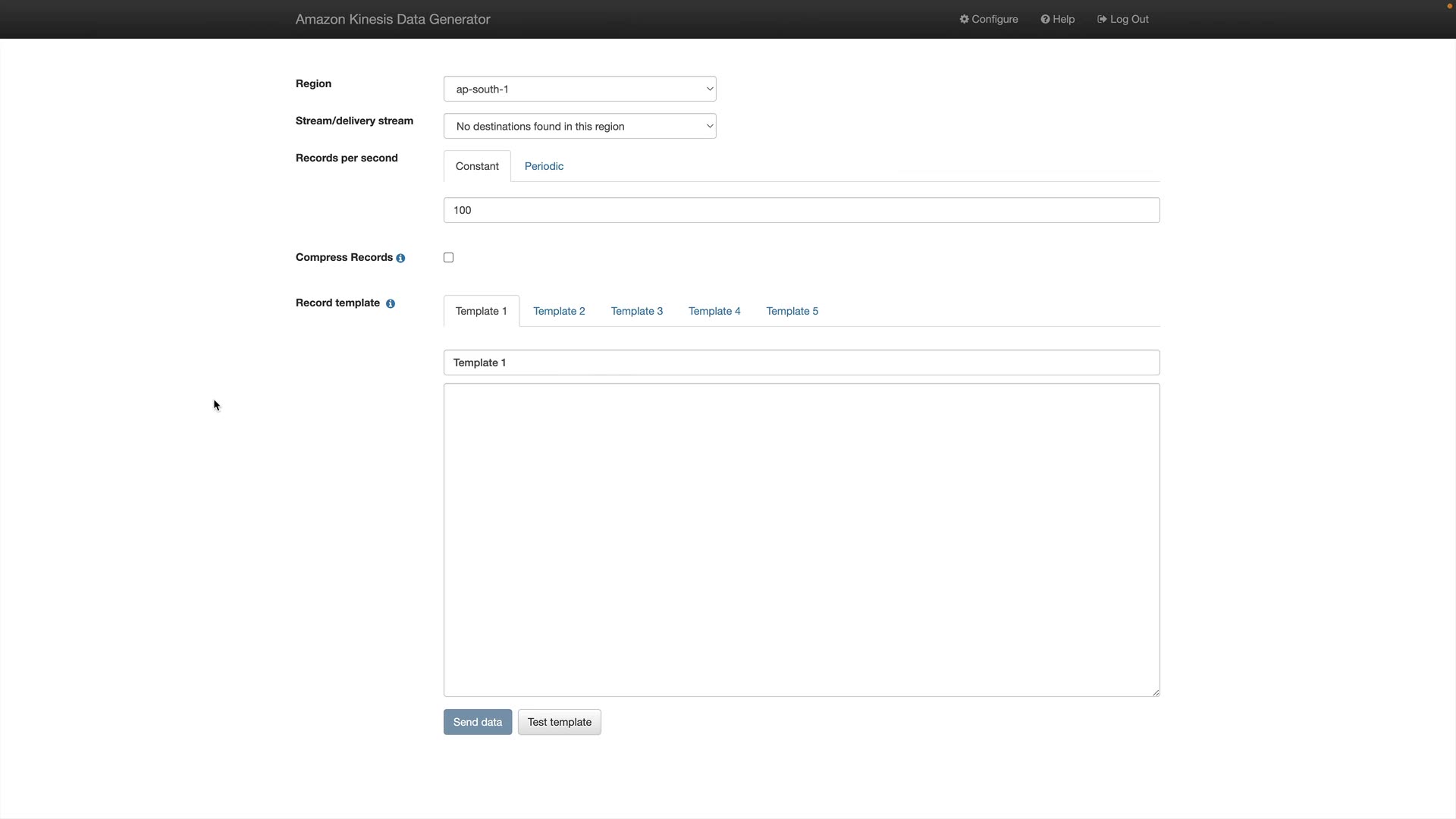Screen dimensions: 1456x819
Task: Expand the Stream/delivery stream dropdown
Action: (579, 127)
